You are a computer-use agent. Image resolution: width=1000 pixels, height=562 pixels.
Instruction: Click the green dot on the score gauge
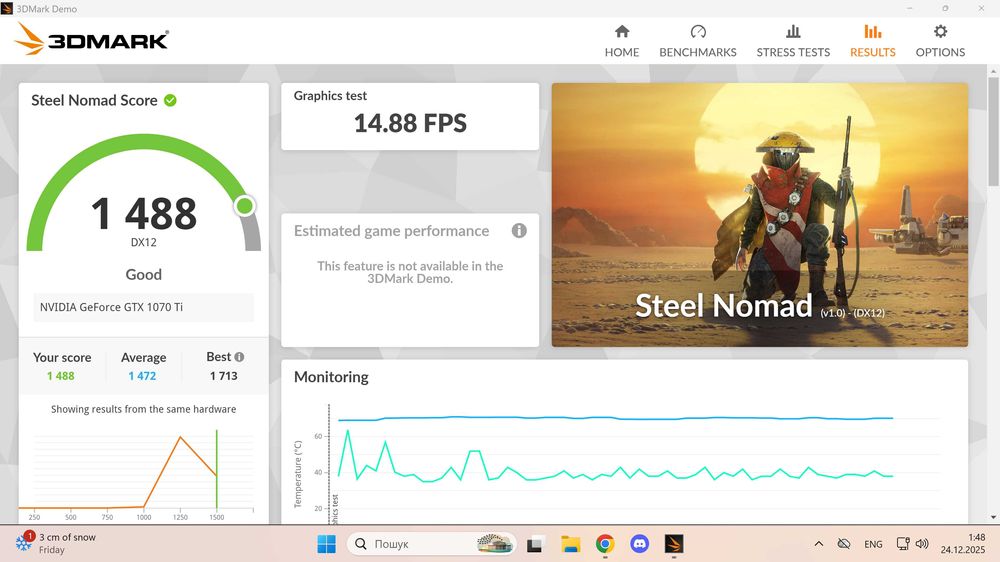[244, 205]
